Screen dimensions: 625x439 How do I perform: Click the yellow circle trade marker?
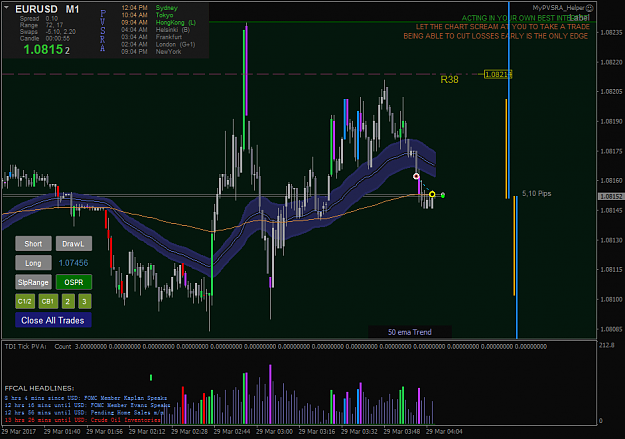click(432, 194)
